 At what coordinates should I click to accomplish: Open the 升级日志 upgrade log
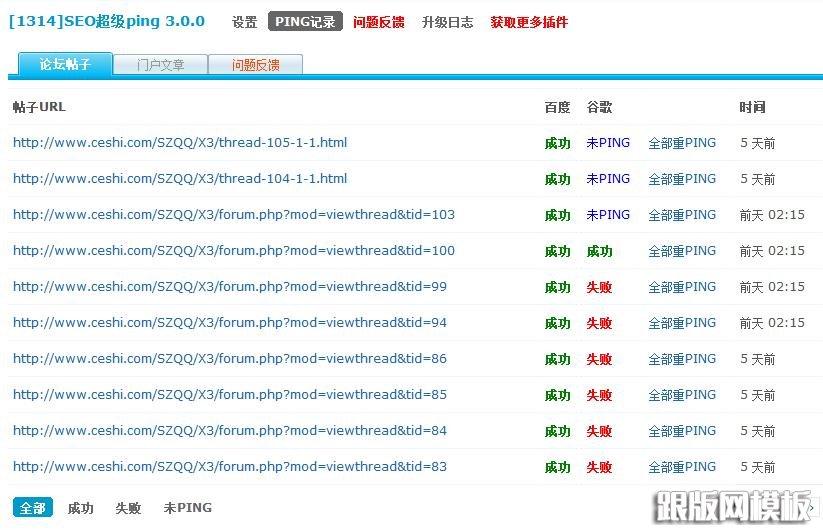point(447,22)
